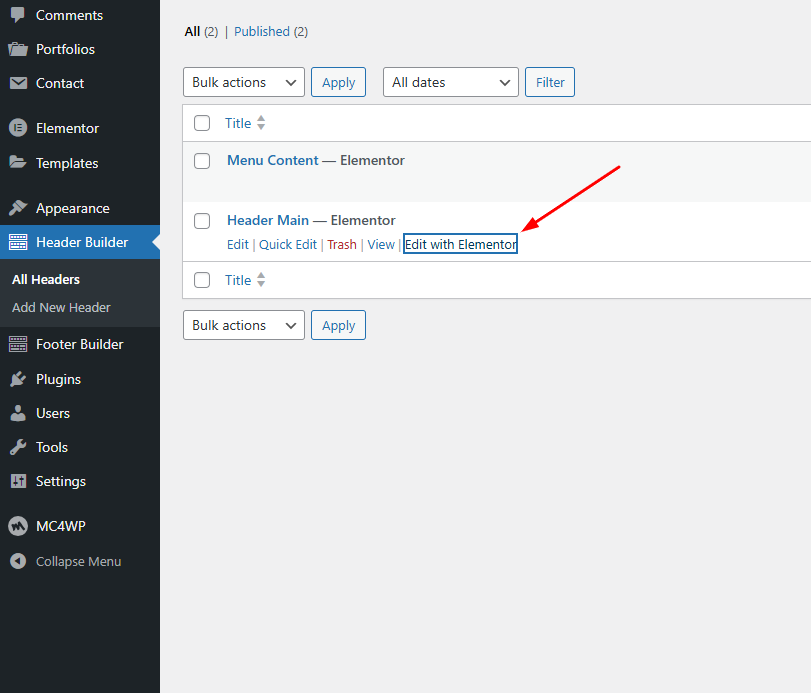Click the Collapse Menu arrow icon
Screen dimensions: 811x693
pos(18,561)
